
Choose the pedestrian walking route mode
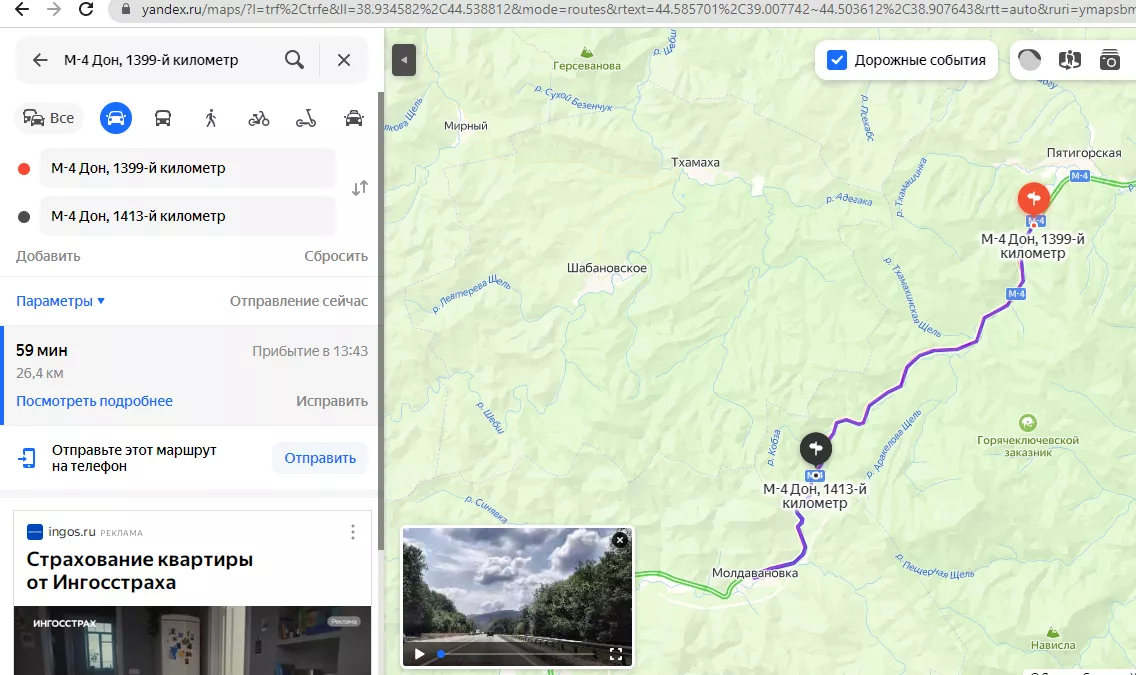[x=210, y=118]
